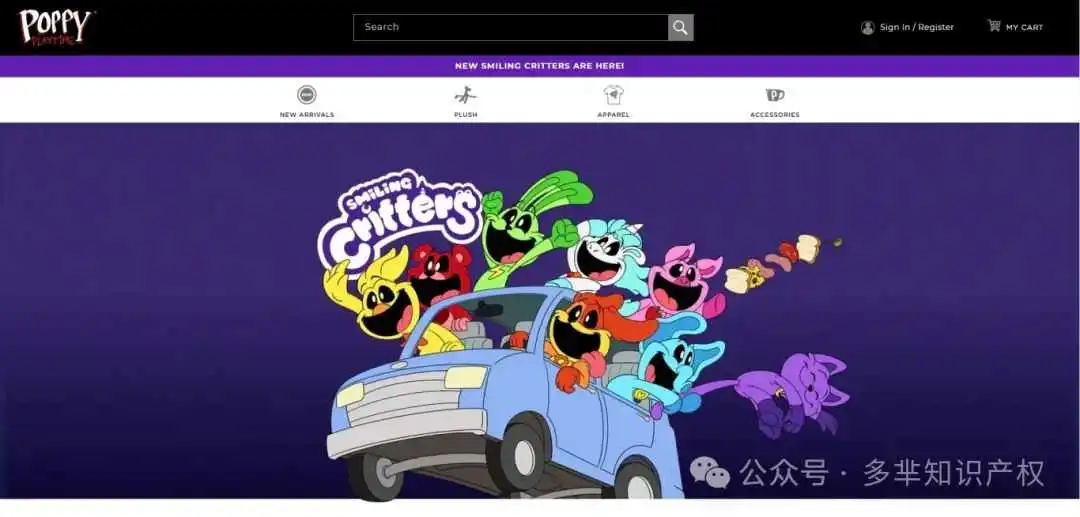Focus the Search input field
This screenshot has height=517, width=1080.
(x=510, y=28)
